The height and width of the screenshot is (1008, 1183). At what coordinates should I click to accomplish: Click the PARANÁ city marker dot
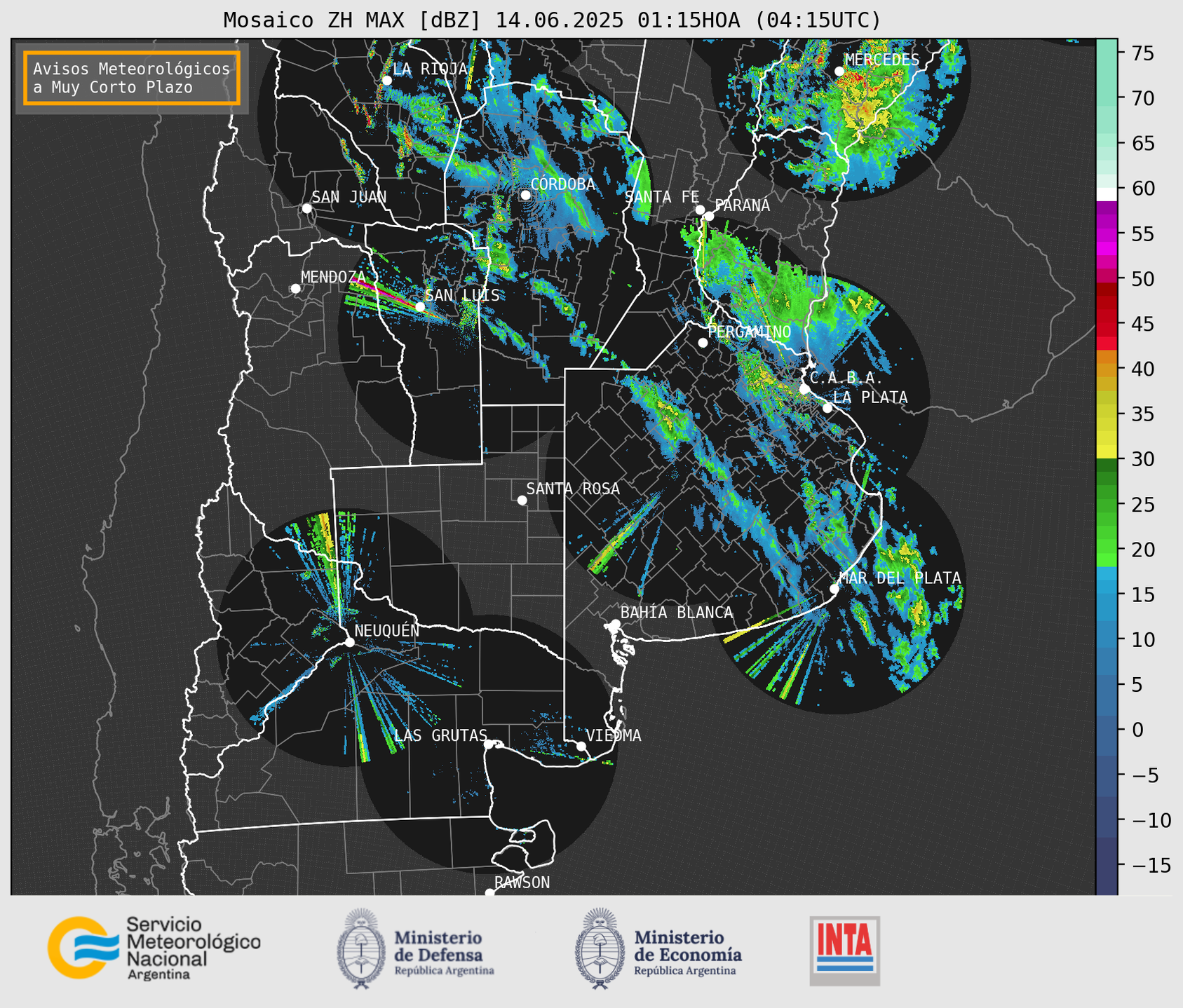pos(710,216)
